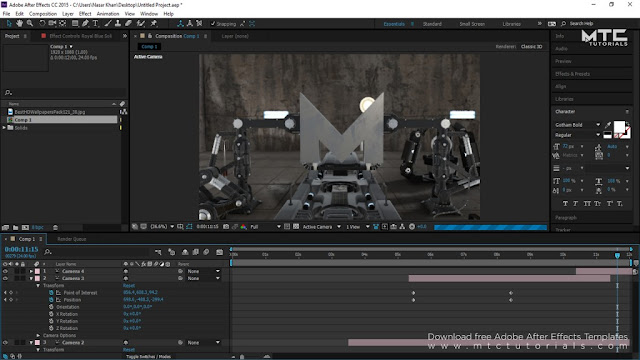Click Reset next to Camera 3 Transform
This screenshot has height=360, width=640.
click(x=129, y=286)
